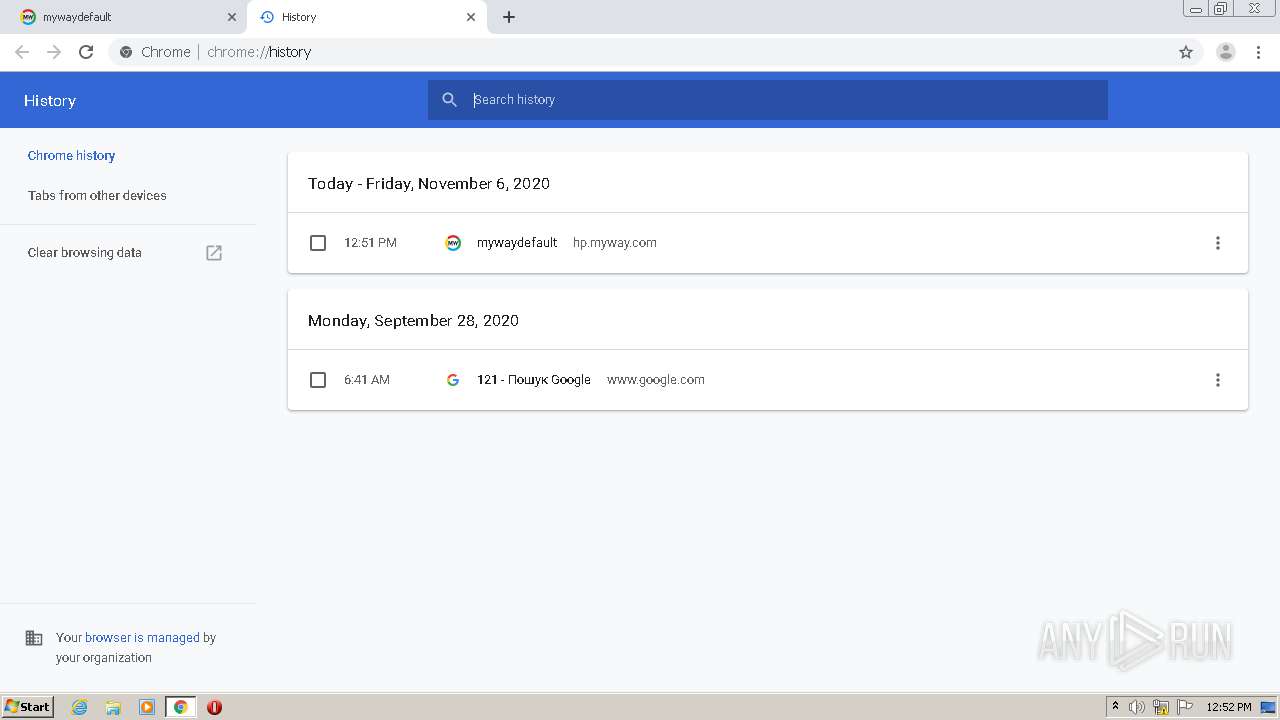
Task: Restore down the Chrome window
Action: 1221,9
